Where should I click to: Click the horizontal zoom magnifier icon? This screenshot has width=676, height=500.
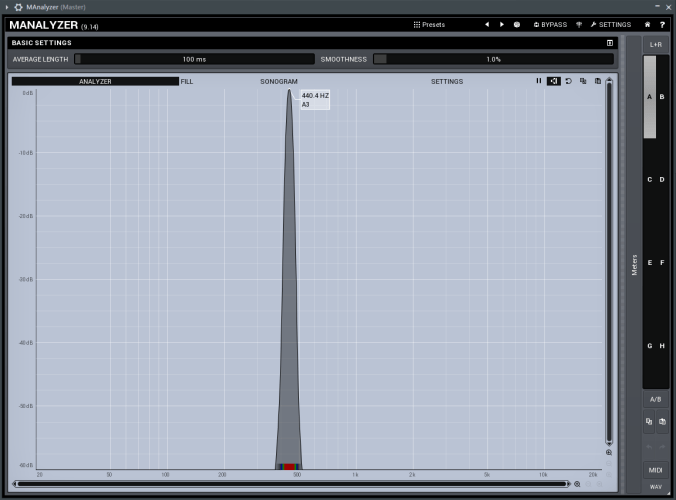pos(577,484)
